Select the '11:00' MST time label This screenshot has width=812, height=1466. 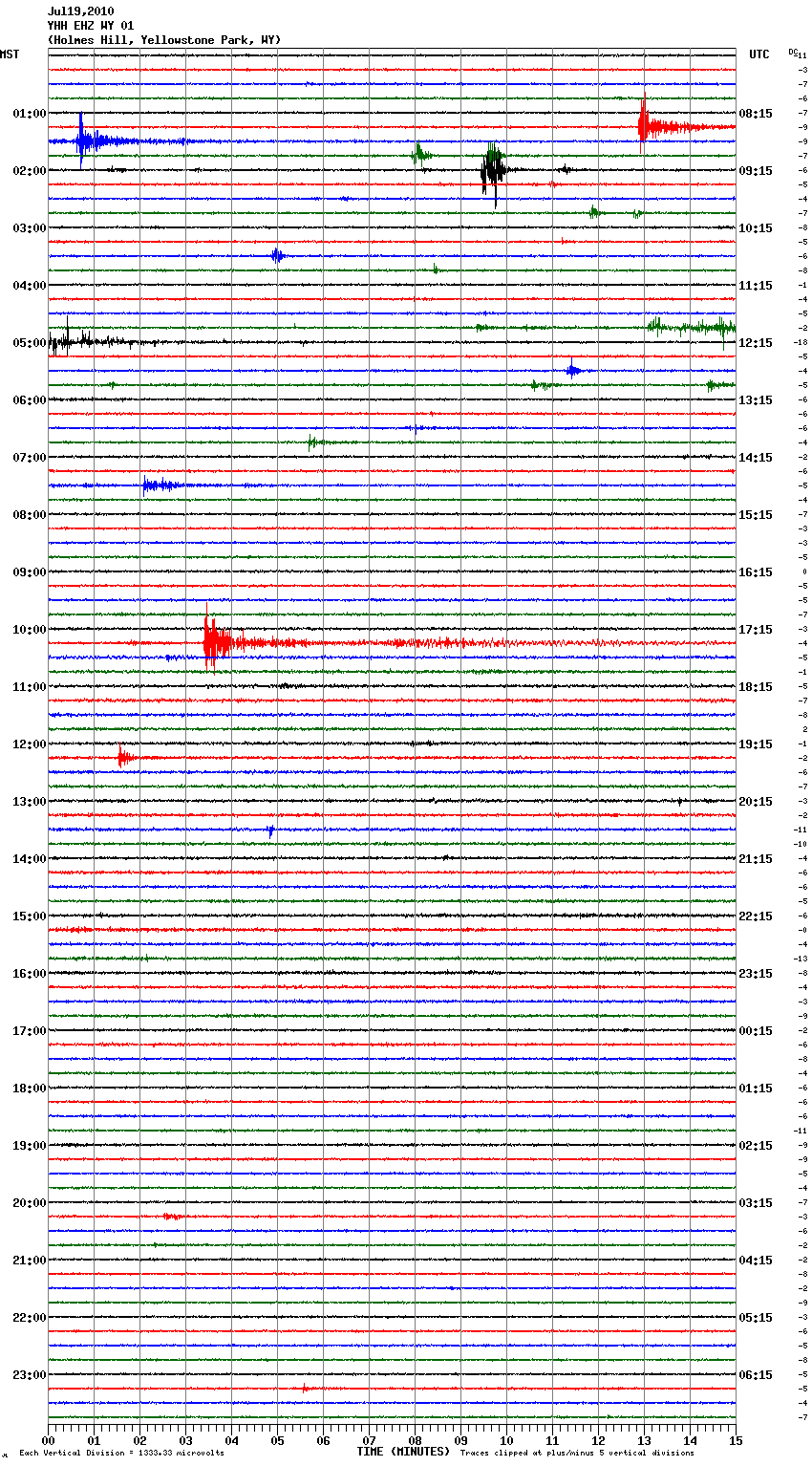click(x=30, y=687)
